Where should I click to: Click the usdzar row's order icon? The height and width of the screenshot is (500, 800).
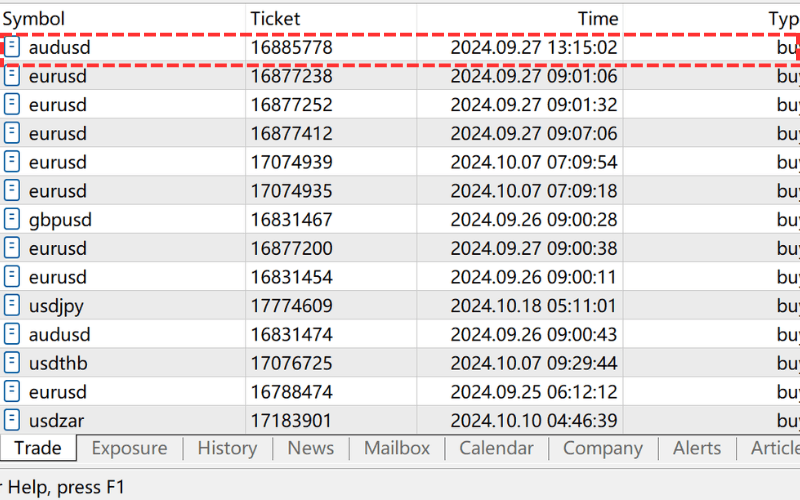pos(13,421)
